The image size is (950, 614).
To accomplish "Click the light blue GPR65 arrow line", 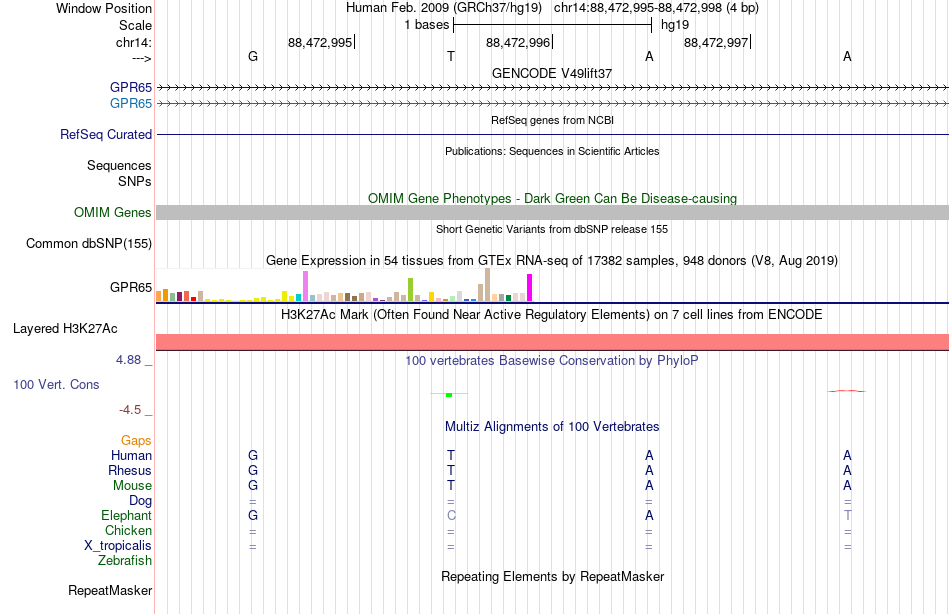I will [552, 104].
